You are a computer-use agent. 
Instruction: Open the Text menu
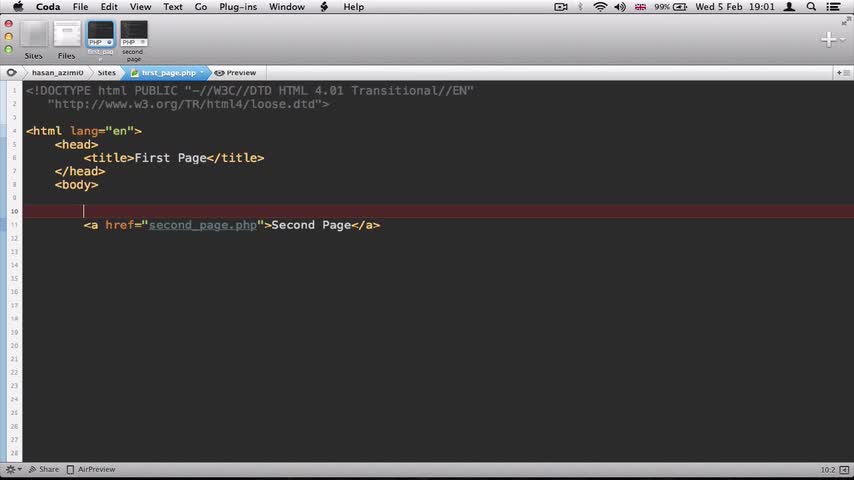(173, 7)
